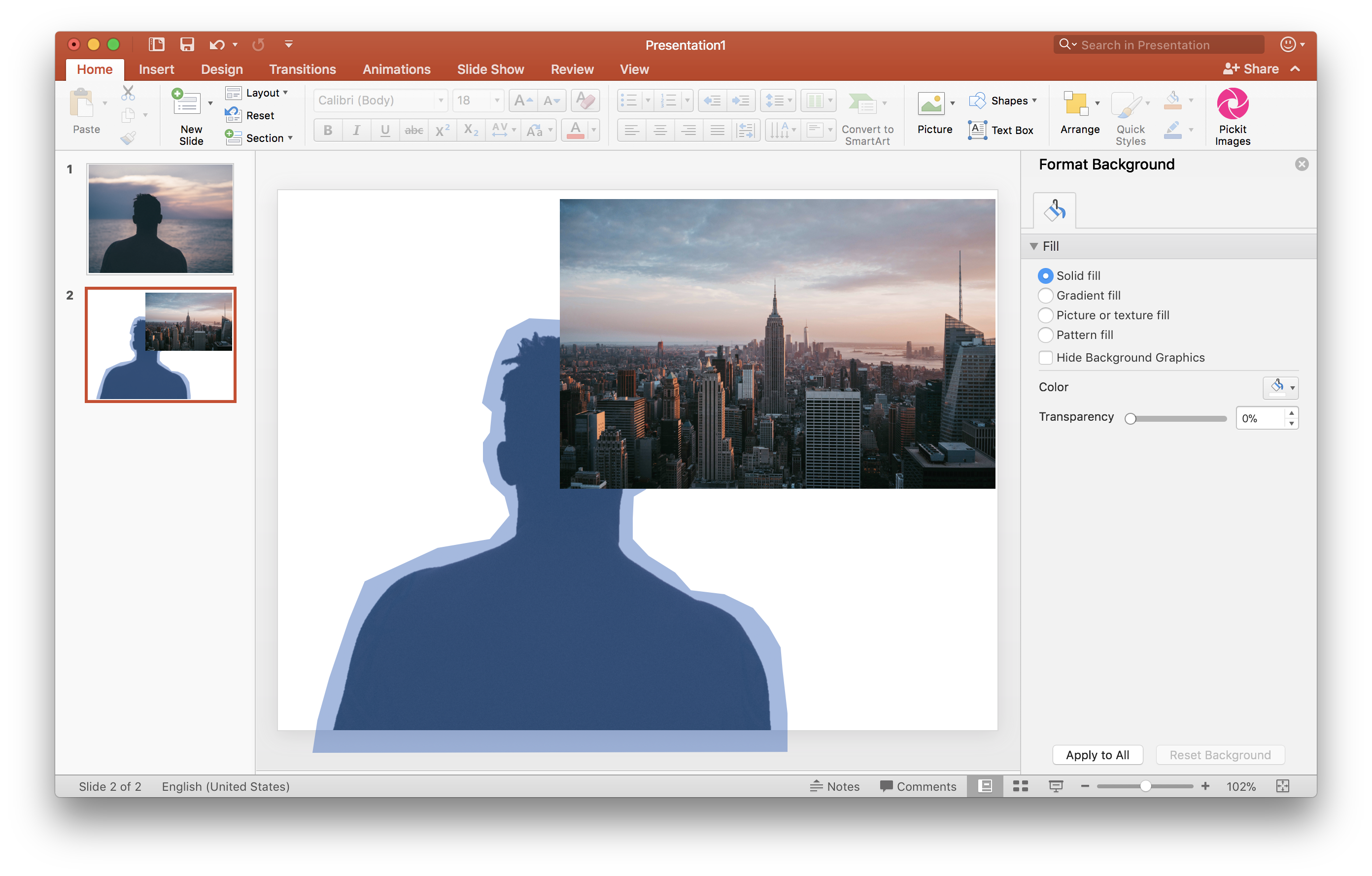Click Apply to All button
1372x876 pixels.
[x=1097, y=755]
